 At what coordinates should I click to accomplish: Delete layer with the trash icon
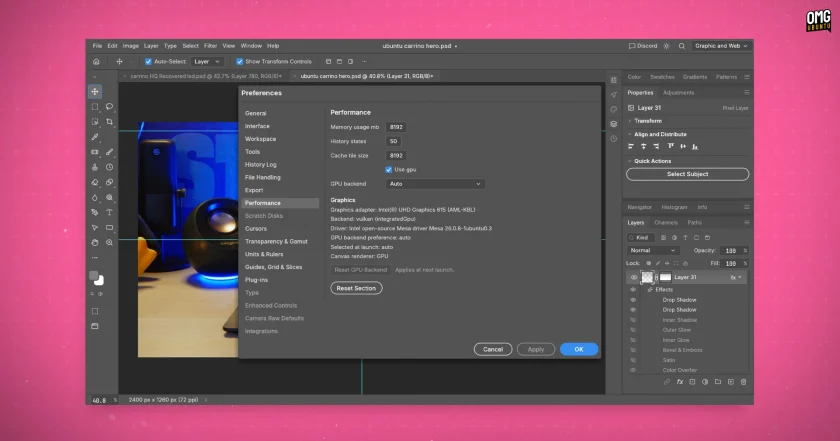pos(744,382)
